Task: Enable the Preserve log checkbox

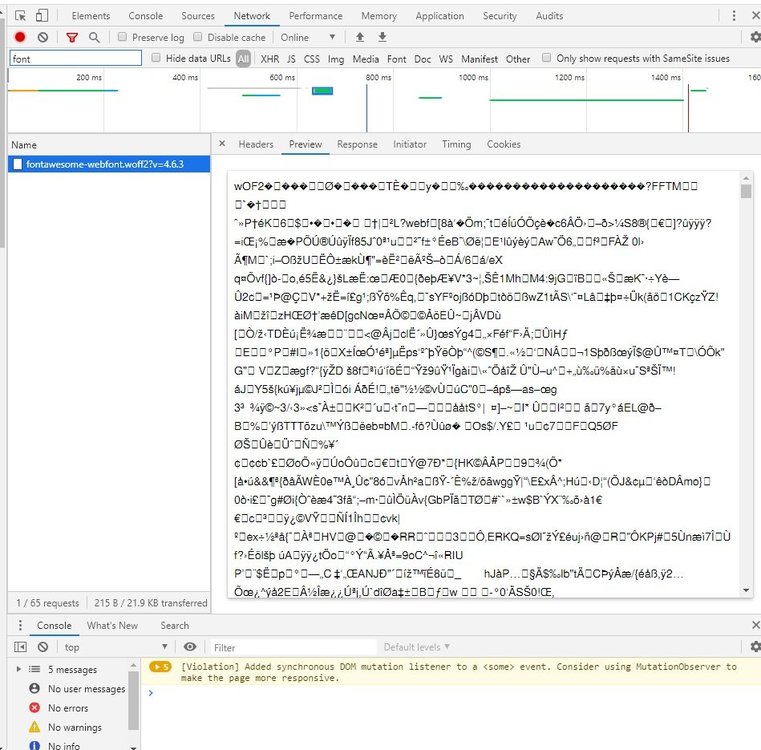Action: 122,37
